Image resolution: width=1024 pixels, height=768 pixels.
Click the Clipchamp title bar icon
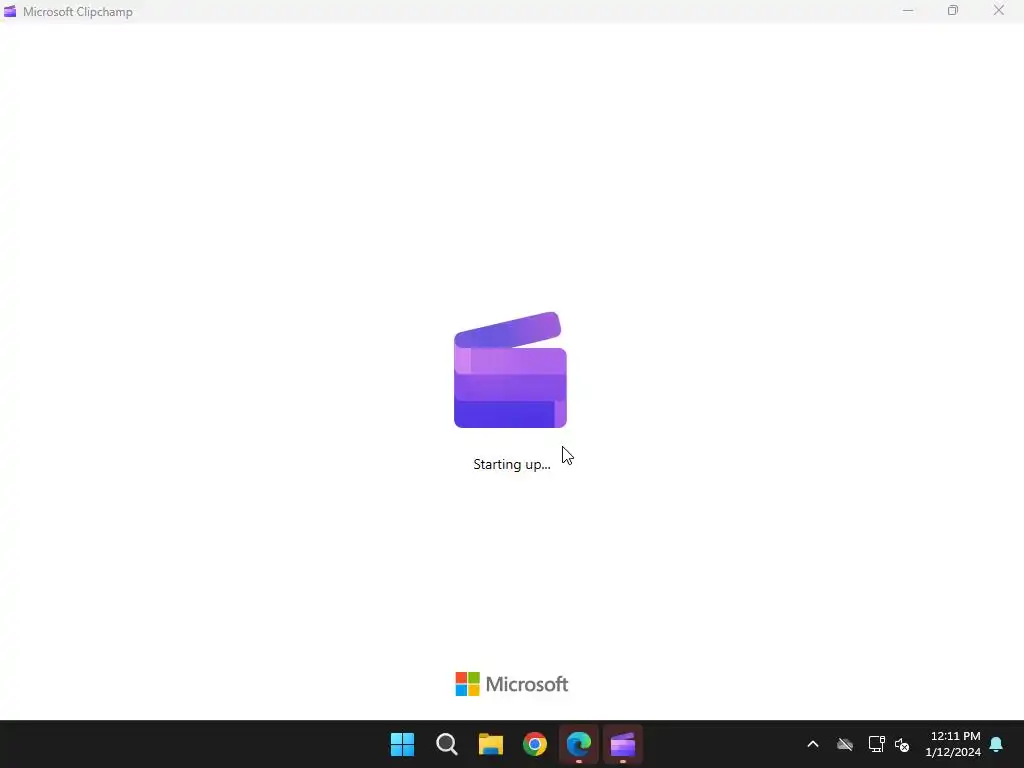point(10,11)
